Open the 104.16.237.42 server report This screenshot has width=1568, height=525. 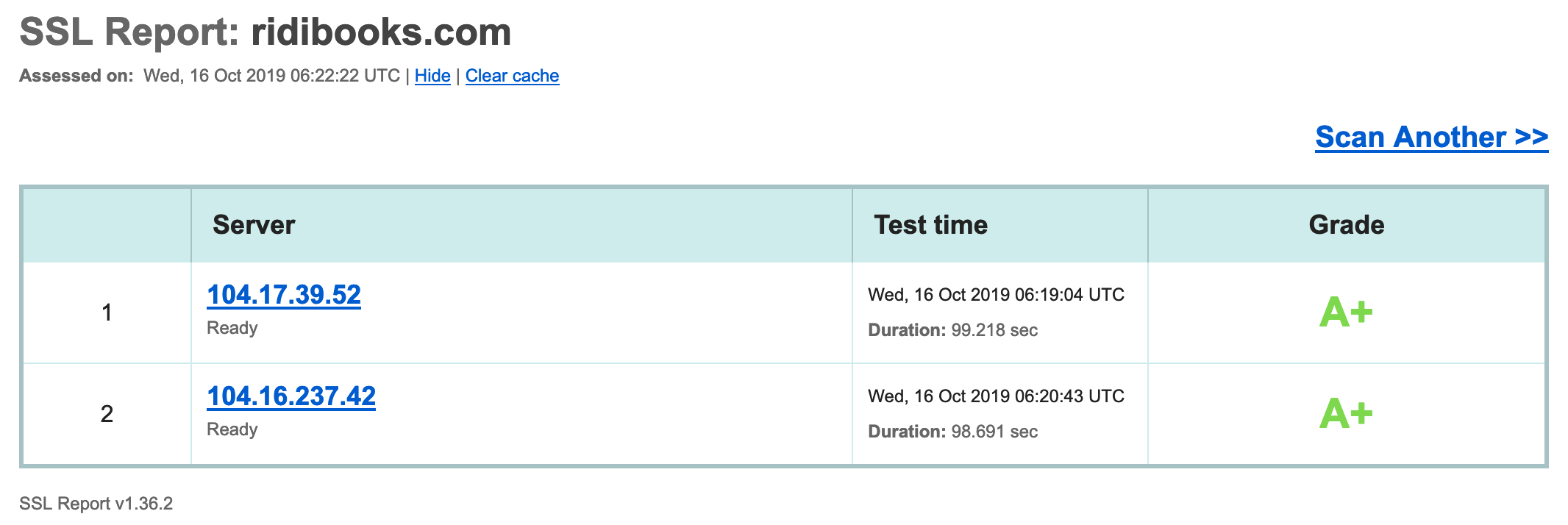coord(291,396)
